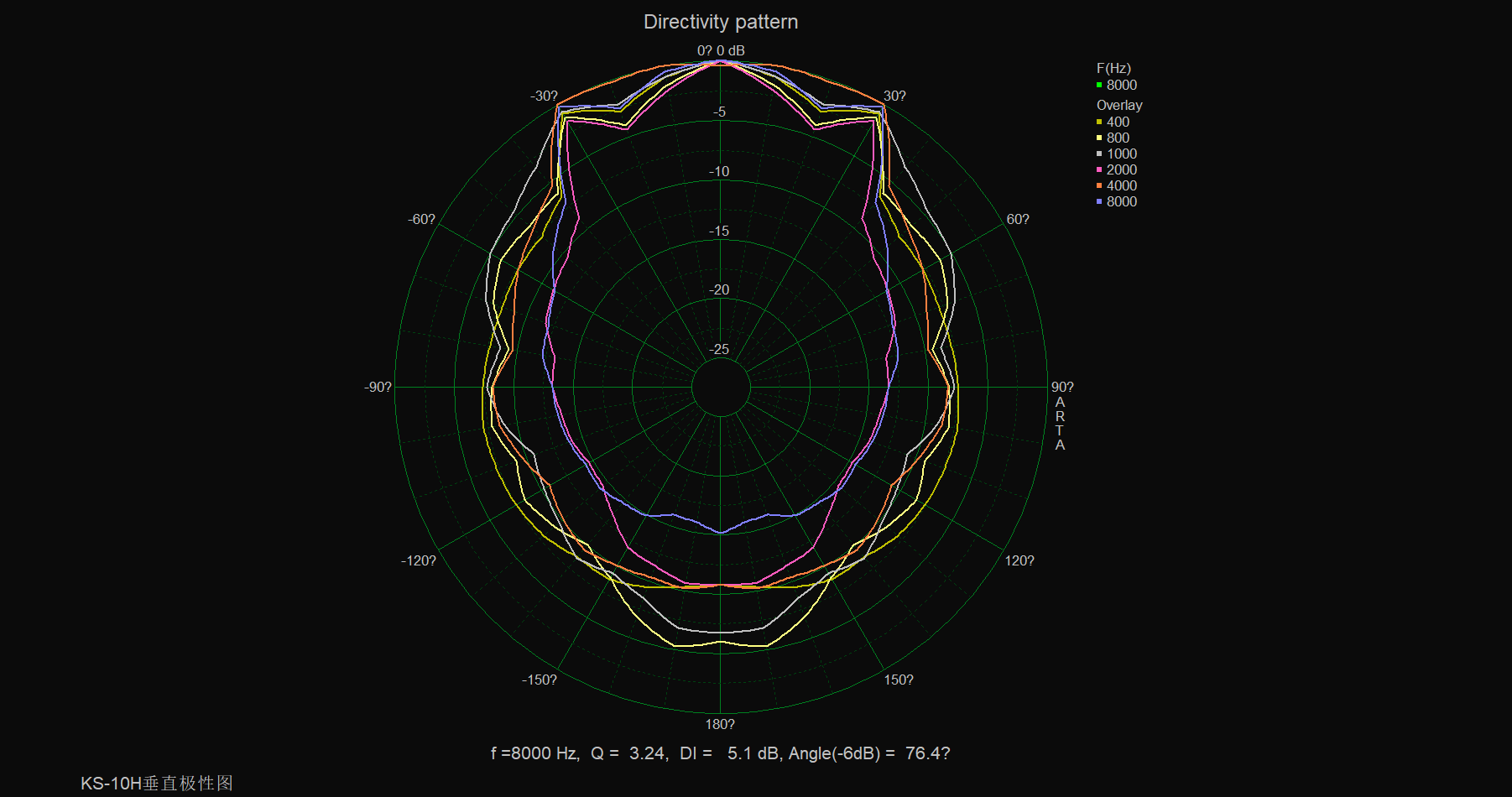Image resolution: width=1512 pixels, height=797 pixels.
Task: Click the 'Angle(-6dB) = 76.4?' readout
Action: pos(869,753)
